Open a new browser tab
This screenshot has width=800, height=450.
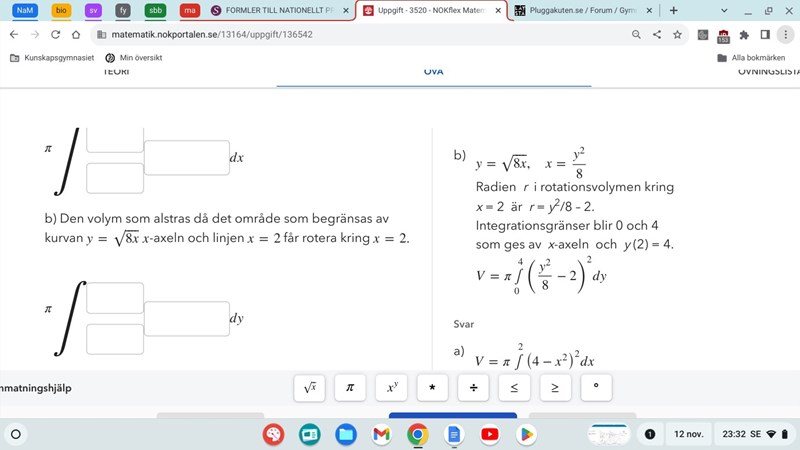(673, 10)
